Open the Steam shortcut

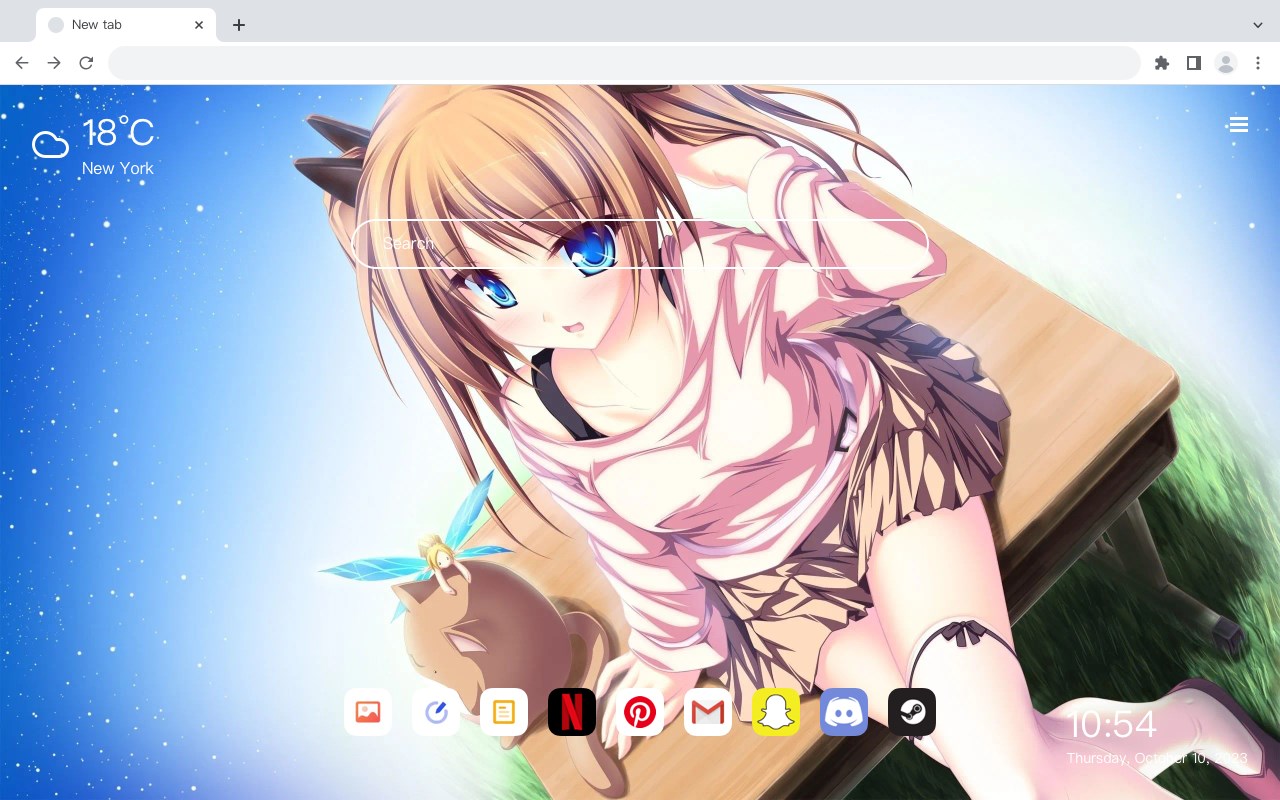912,712
